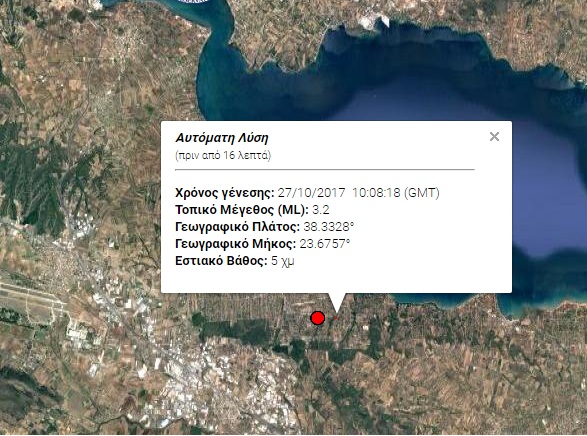The height and width of the screenshot is (436, 587).
Task: Click the date value 27/10/2017
Action: tap(311, 193)
